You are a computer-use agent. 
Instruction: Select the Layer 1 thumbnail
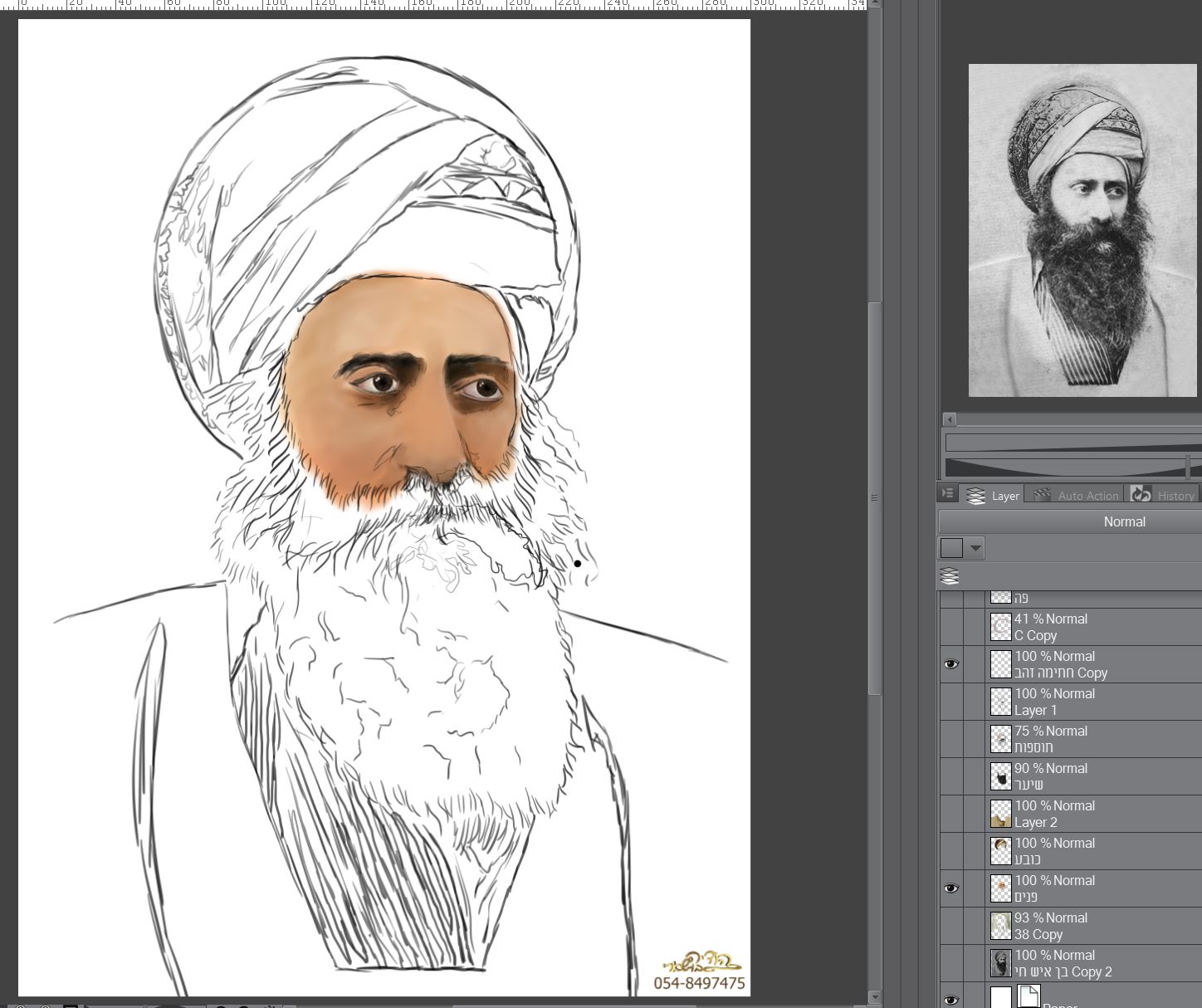tap(1001, 702)
